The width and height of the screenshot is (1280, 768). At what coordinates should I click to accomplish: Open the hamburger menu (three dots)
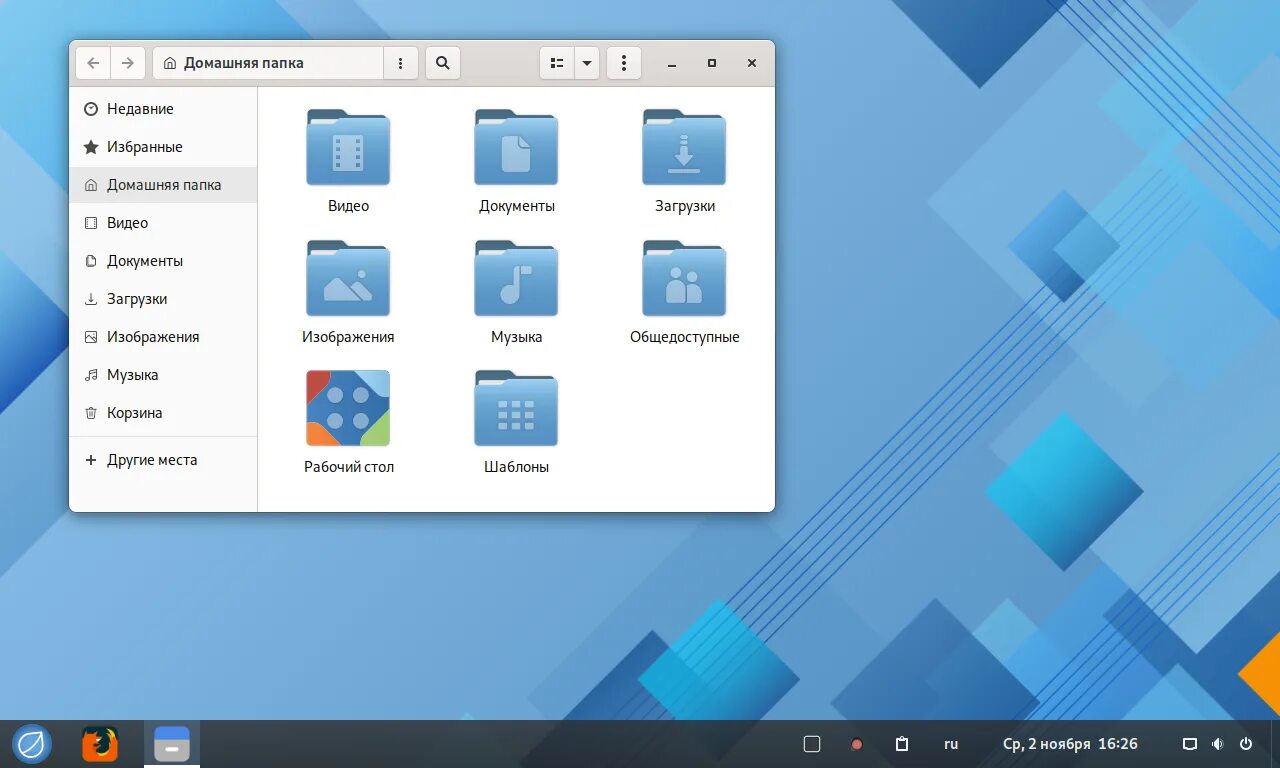(x=624, y=62)
